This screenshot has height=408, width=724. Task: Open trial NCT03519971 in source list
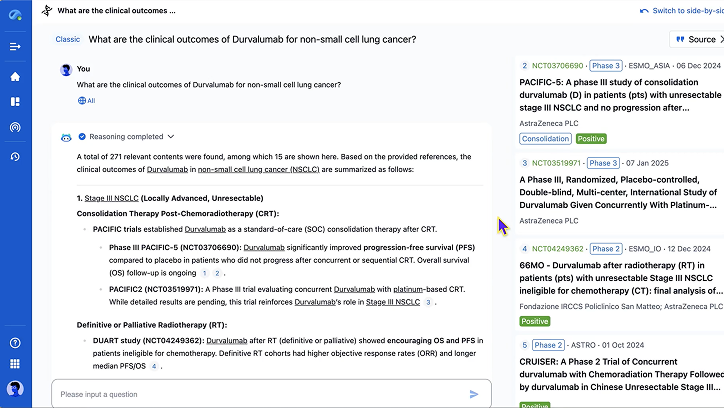point(556,163)
